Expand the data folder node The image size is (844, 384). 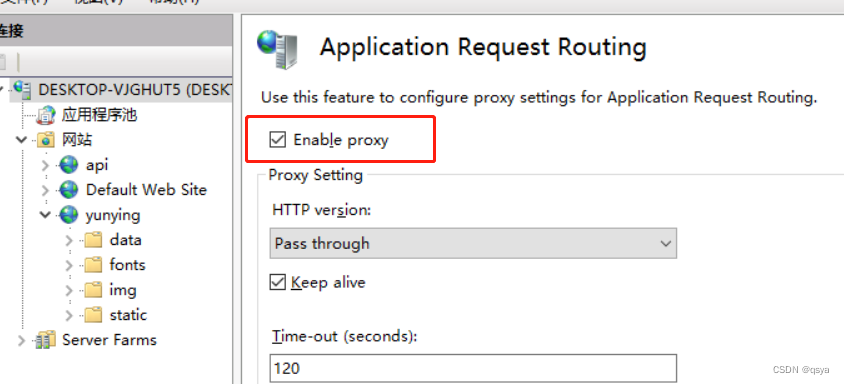pos(69,240)
